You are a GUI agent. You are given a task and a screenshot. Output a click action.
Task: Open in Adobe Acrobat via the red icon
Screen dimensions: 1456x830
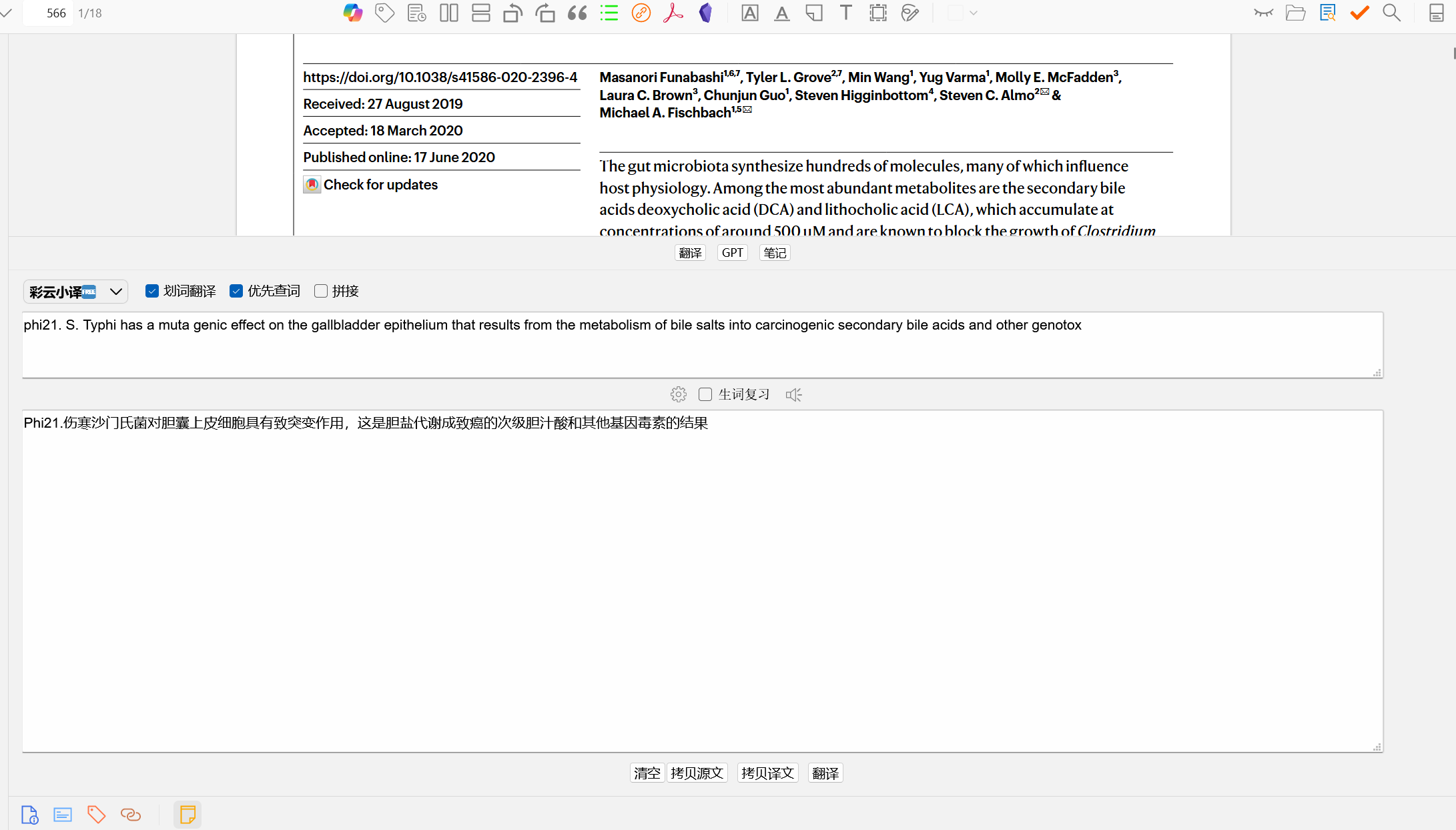tap(673, 13)
